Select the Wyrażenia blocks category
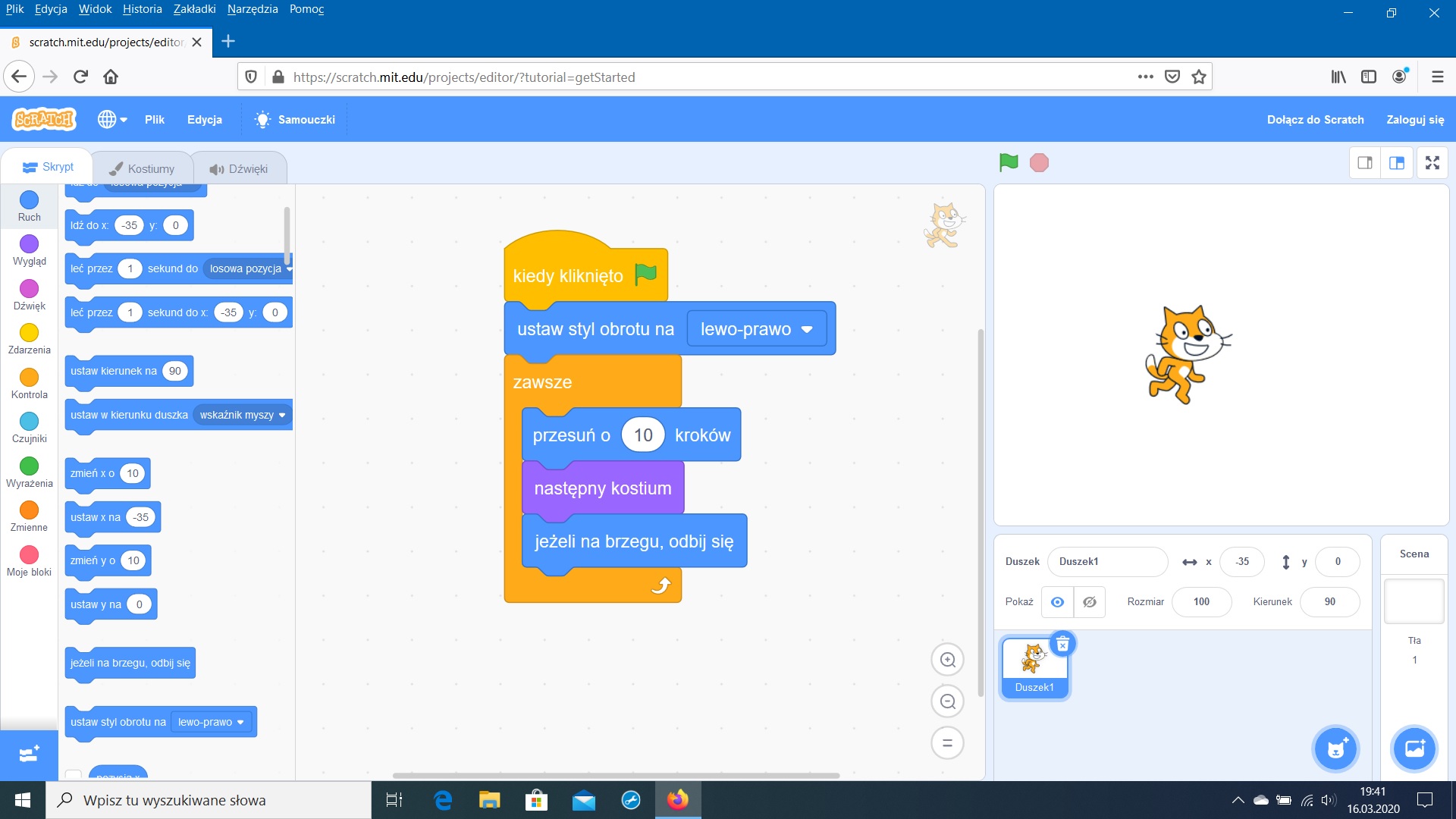Viewport: 1456px width, 819px height. (29, 472)
